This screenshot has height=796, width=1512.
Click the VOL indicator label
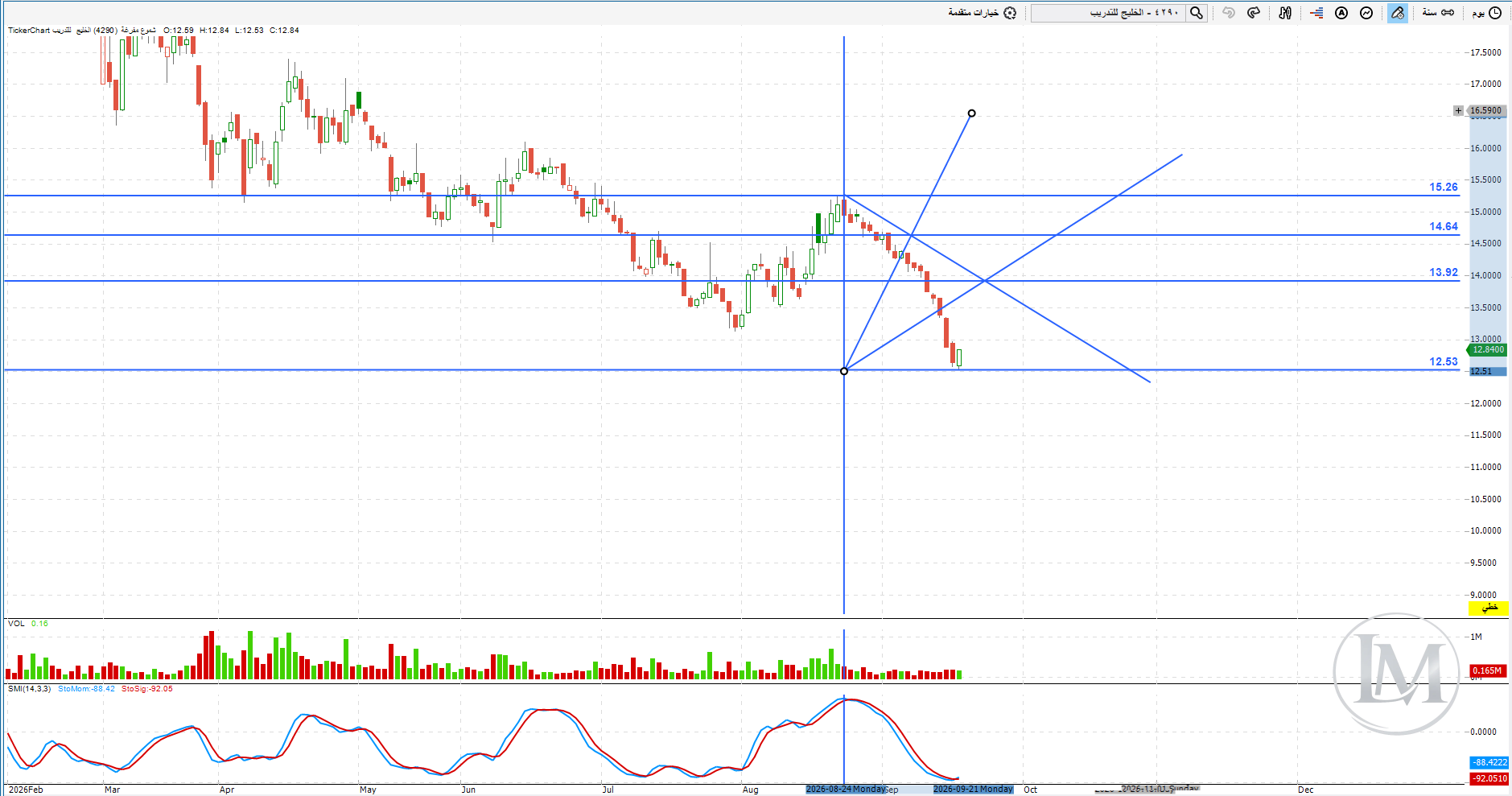pos(16,624)
